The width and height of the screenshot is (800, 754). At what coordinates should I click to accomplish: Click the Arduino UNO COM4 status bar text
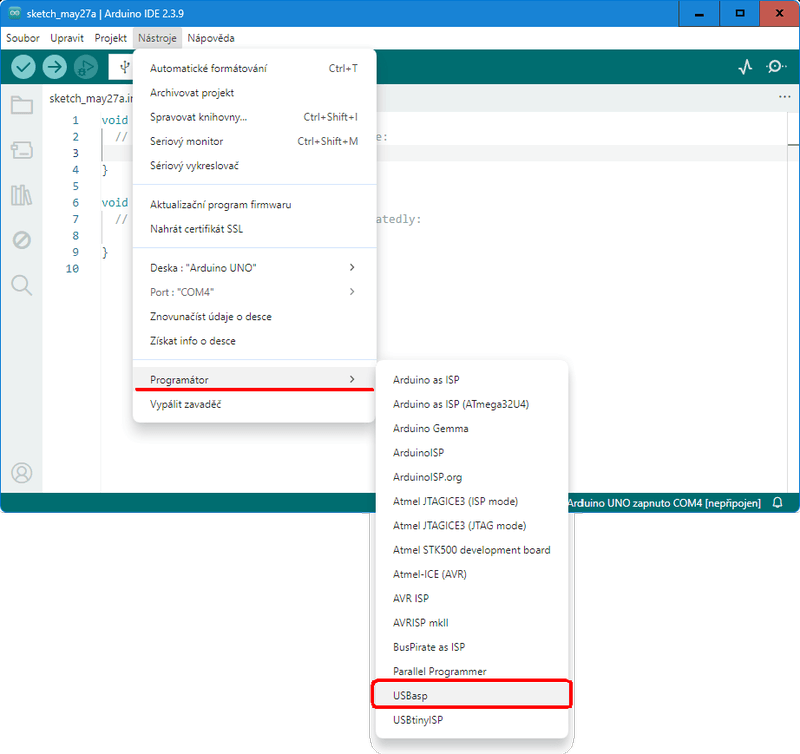pyautogui.click(x=664, y=503)
